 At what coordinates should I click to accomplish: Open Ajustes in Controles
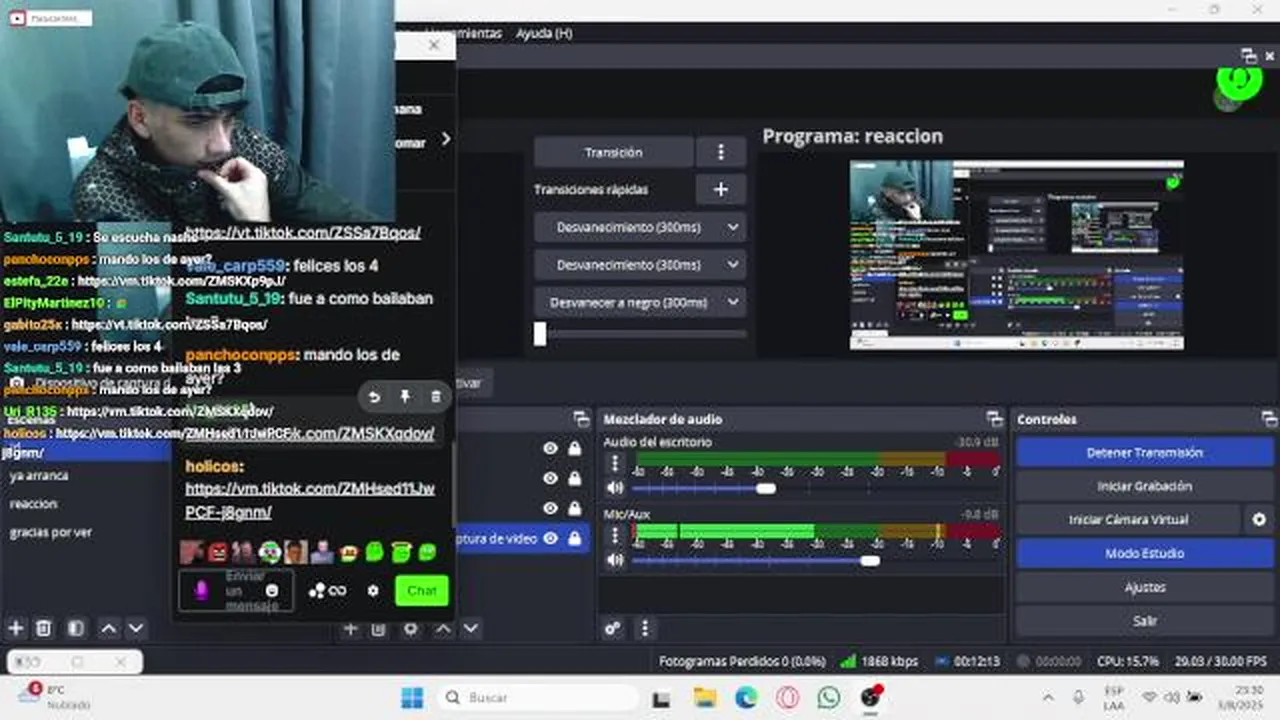click(1145, 587)
